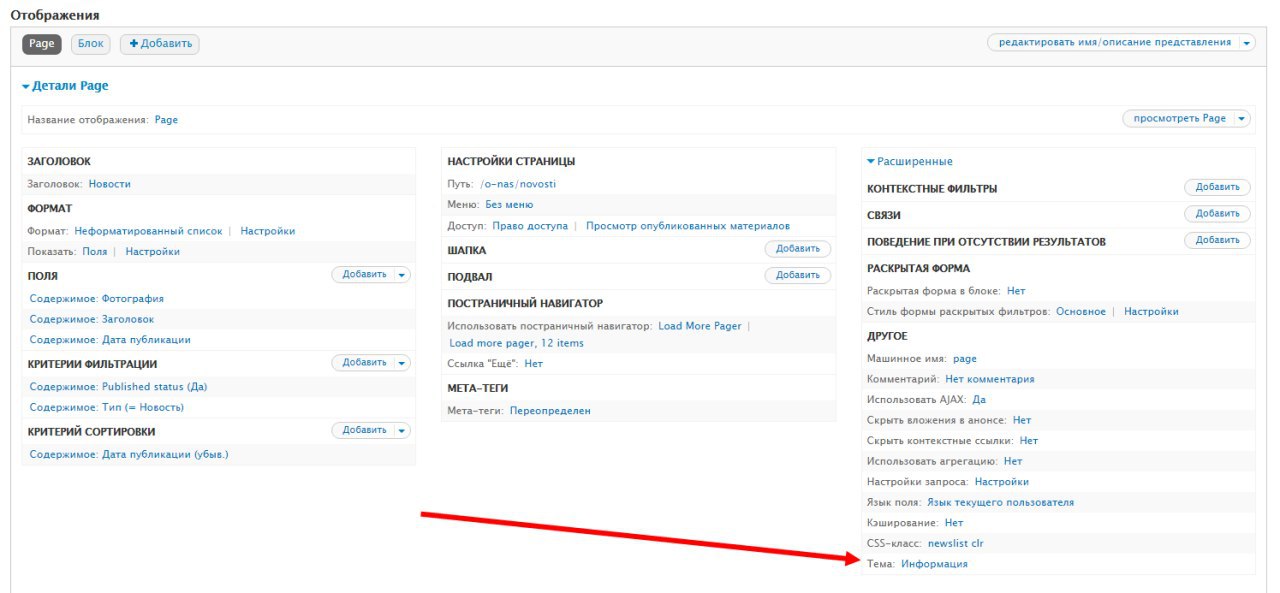Viewport: 1280px width, 593px height.
Task: Click the Добавить display button at top
Action: click(160, 44)
